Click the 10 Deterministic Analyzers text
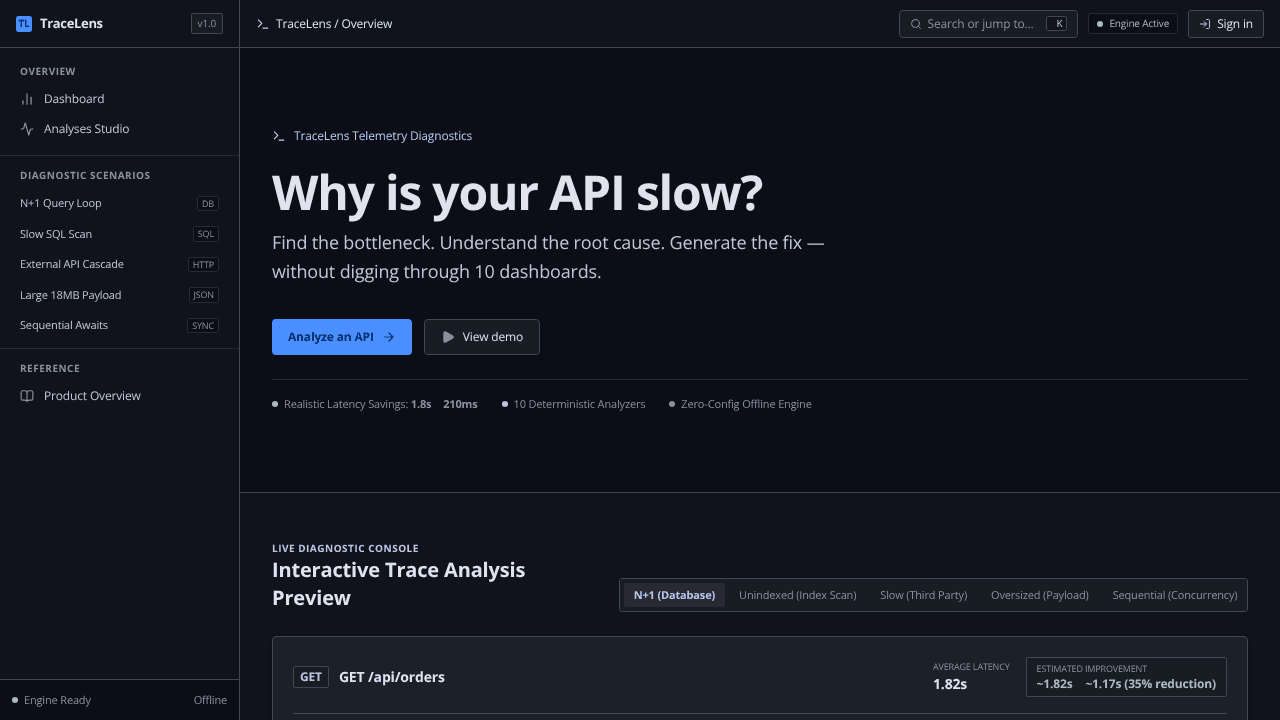 click(x=579, y=404)
